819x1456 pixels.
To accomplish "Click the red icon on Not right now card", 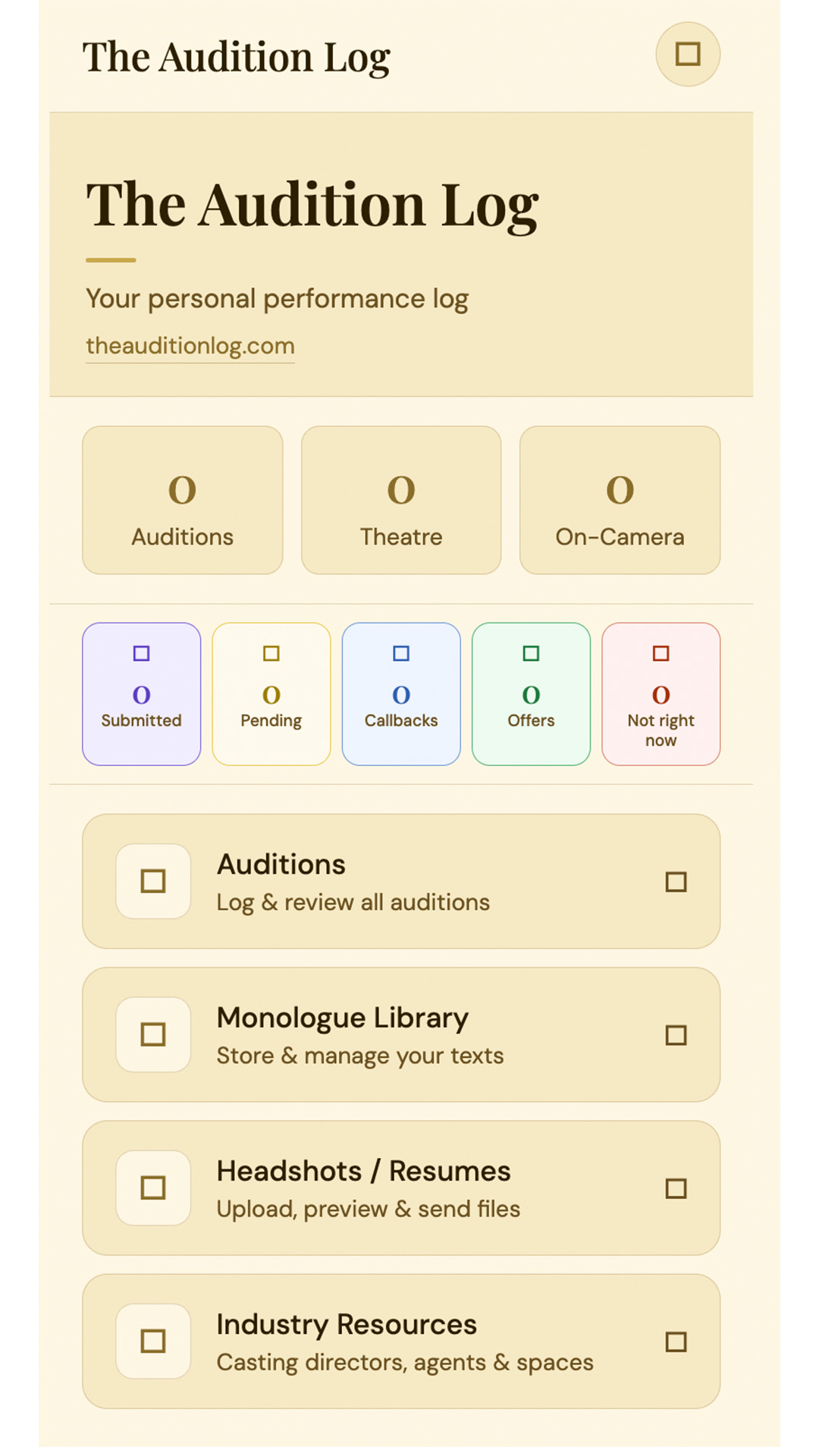I will tap(661, 653).
